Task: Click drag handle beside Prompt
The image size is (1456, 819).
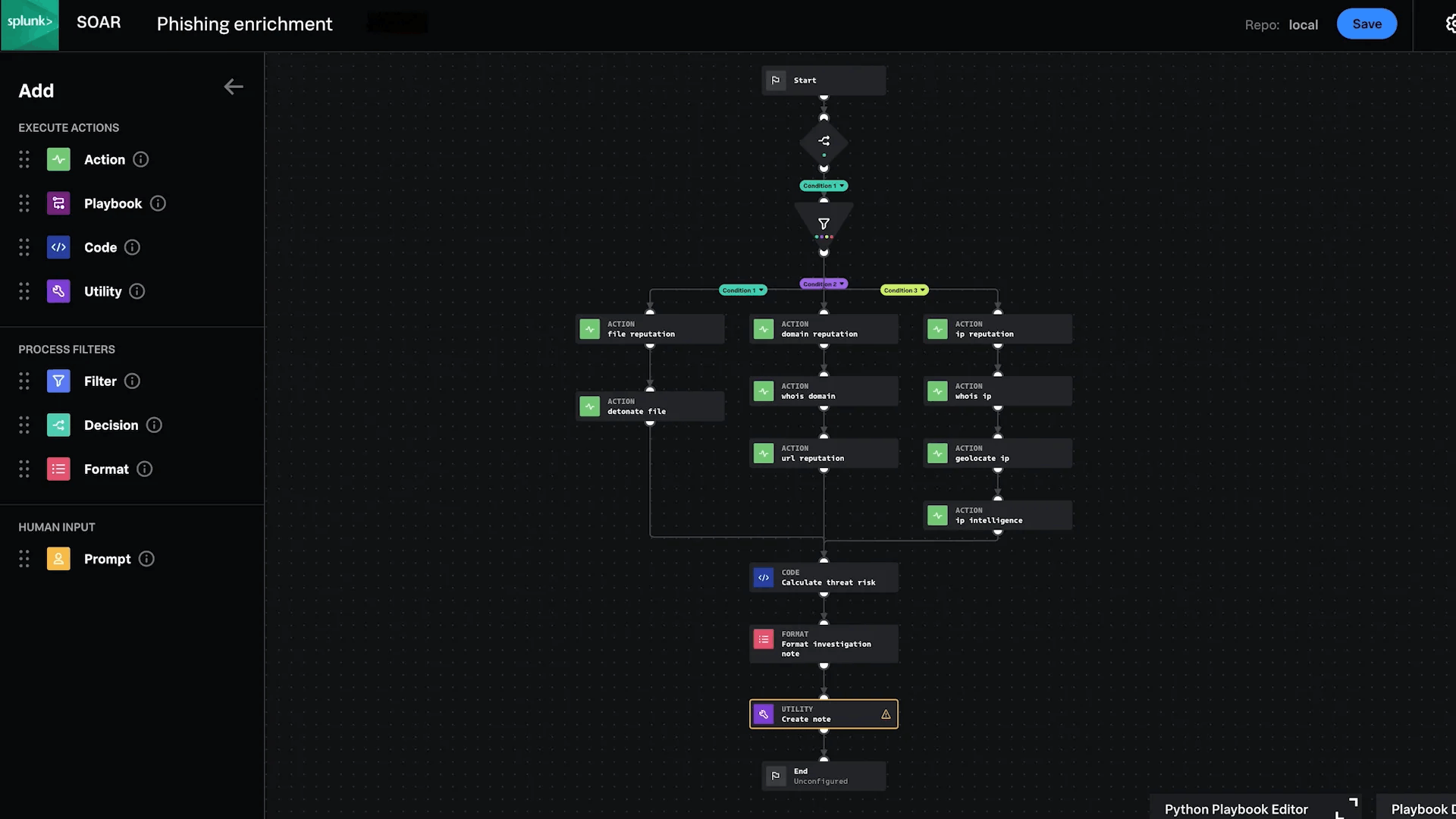Action: click(x=24, y=559)
